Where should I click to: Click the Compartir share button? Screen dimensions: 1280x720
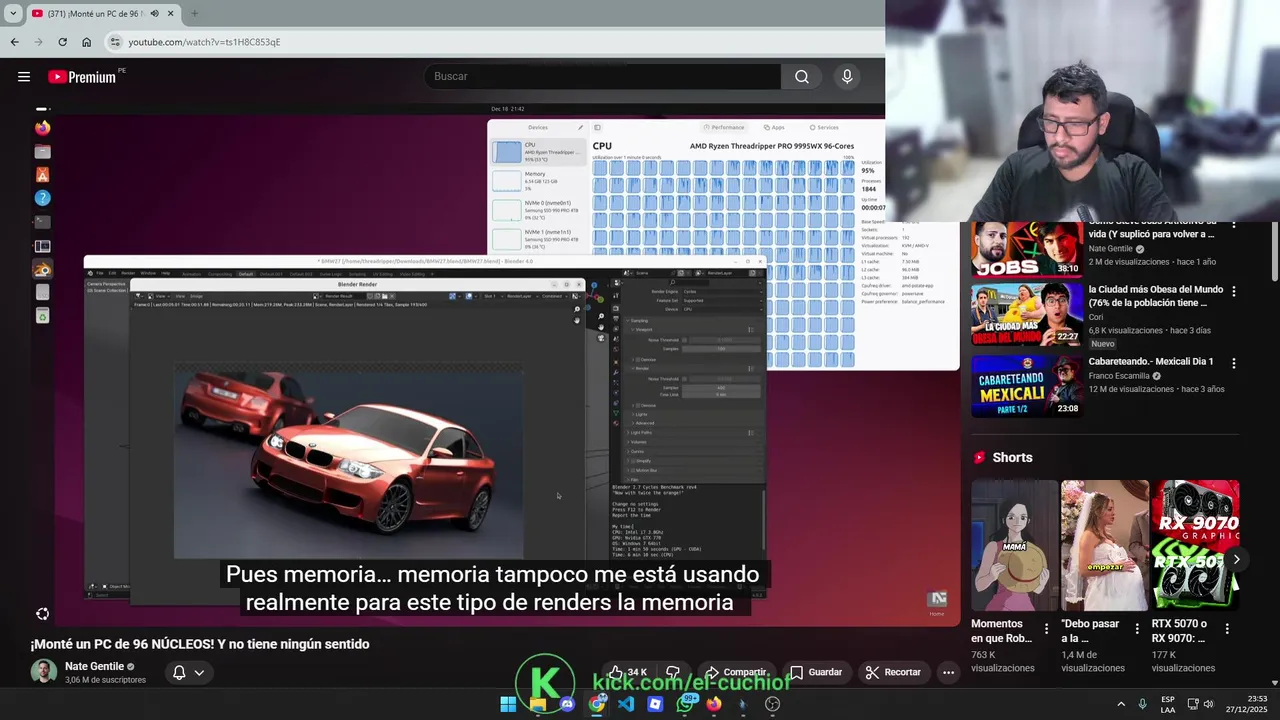(x=735, y=672)
